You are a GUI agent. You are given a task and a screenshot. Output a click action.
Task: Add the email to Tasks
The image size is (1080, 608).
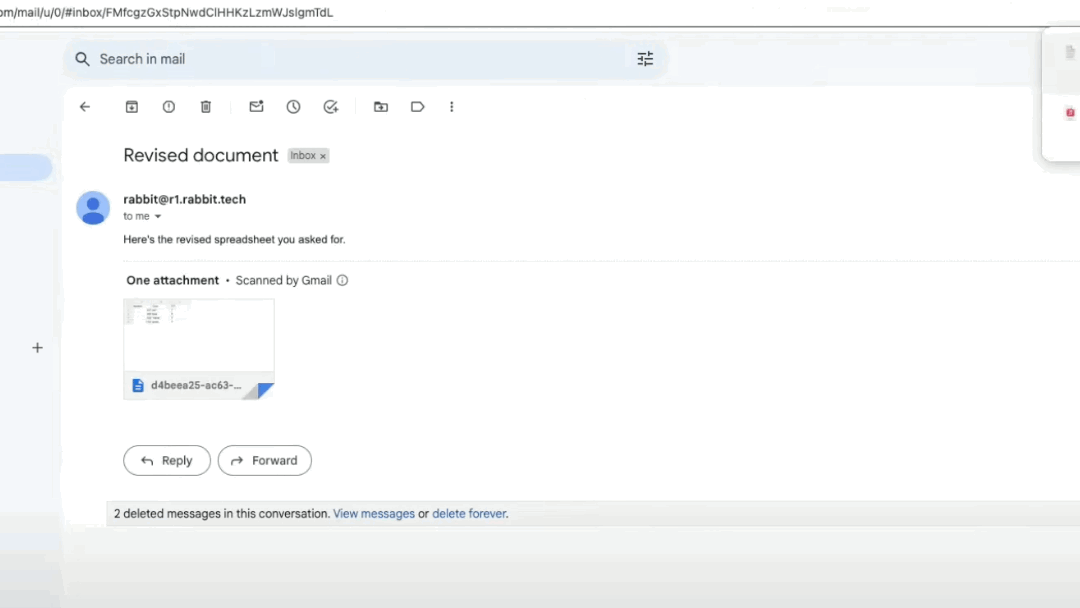331,107
